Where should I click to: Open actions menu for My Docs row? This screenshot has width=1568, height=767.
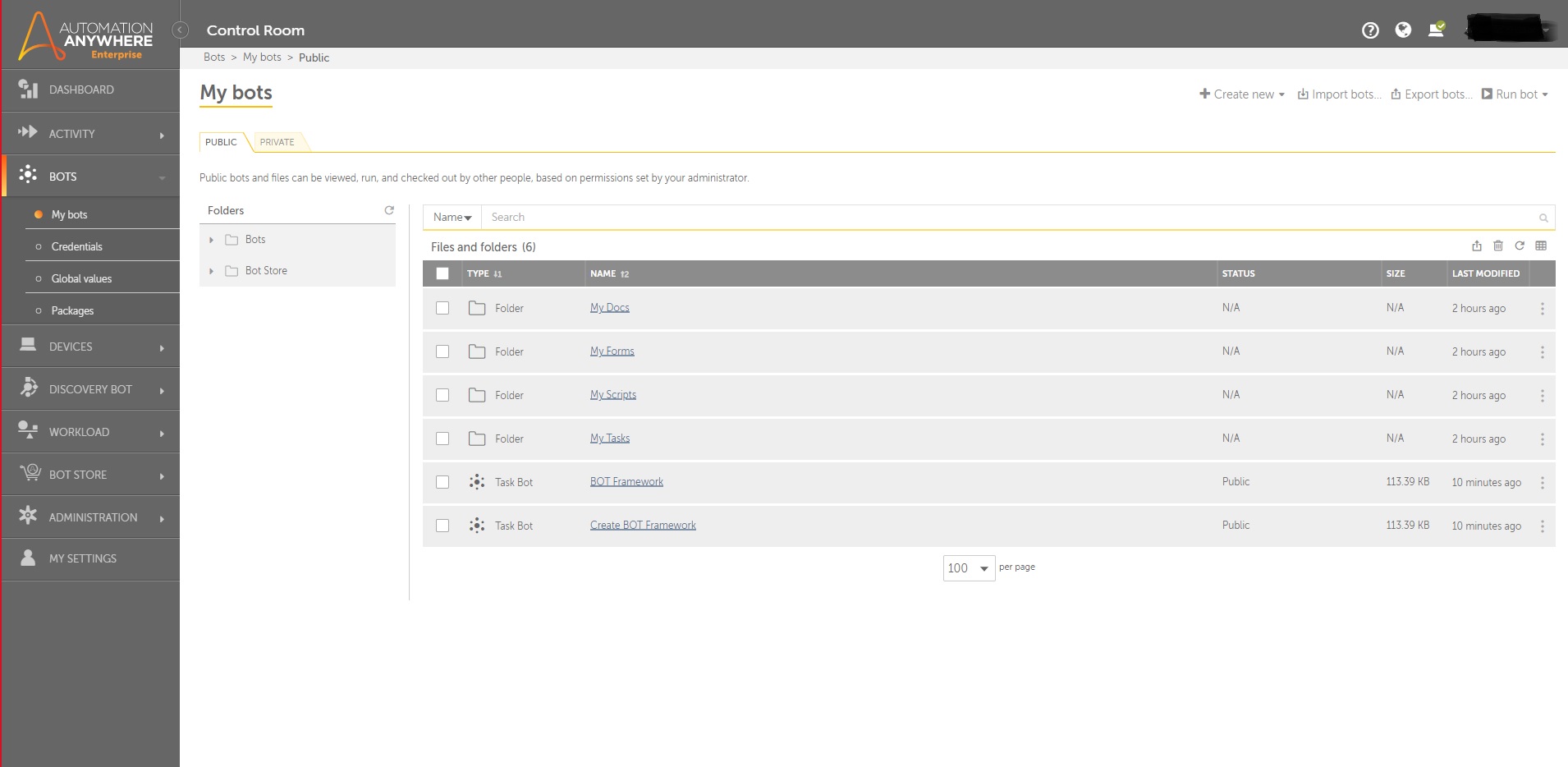click(x=1543, y=309)
